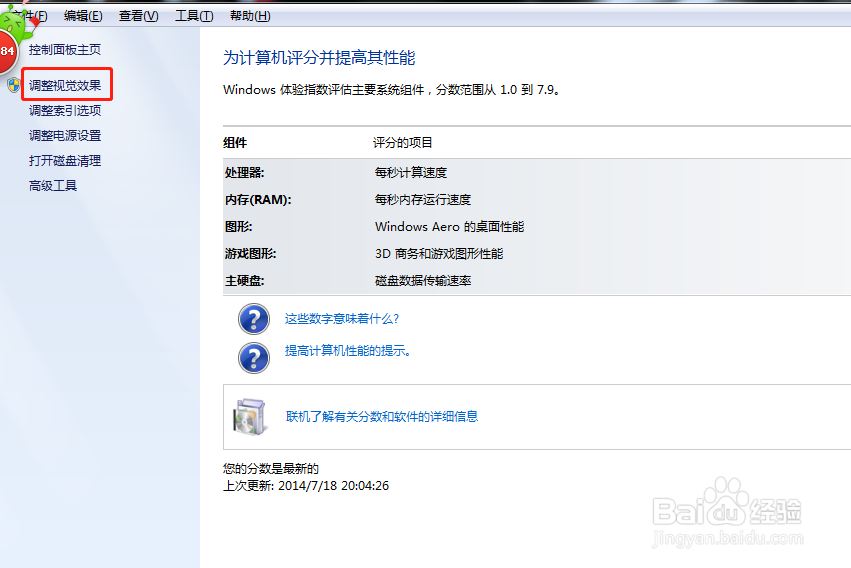Screen dimensions: 851x568
Task: Open the 查看(V) menu
Action: pyautogui.click(x=138, y=16)
